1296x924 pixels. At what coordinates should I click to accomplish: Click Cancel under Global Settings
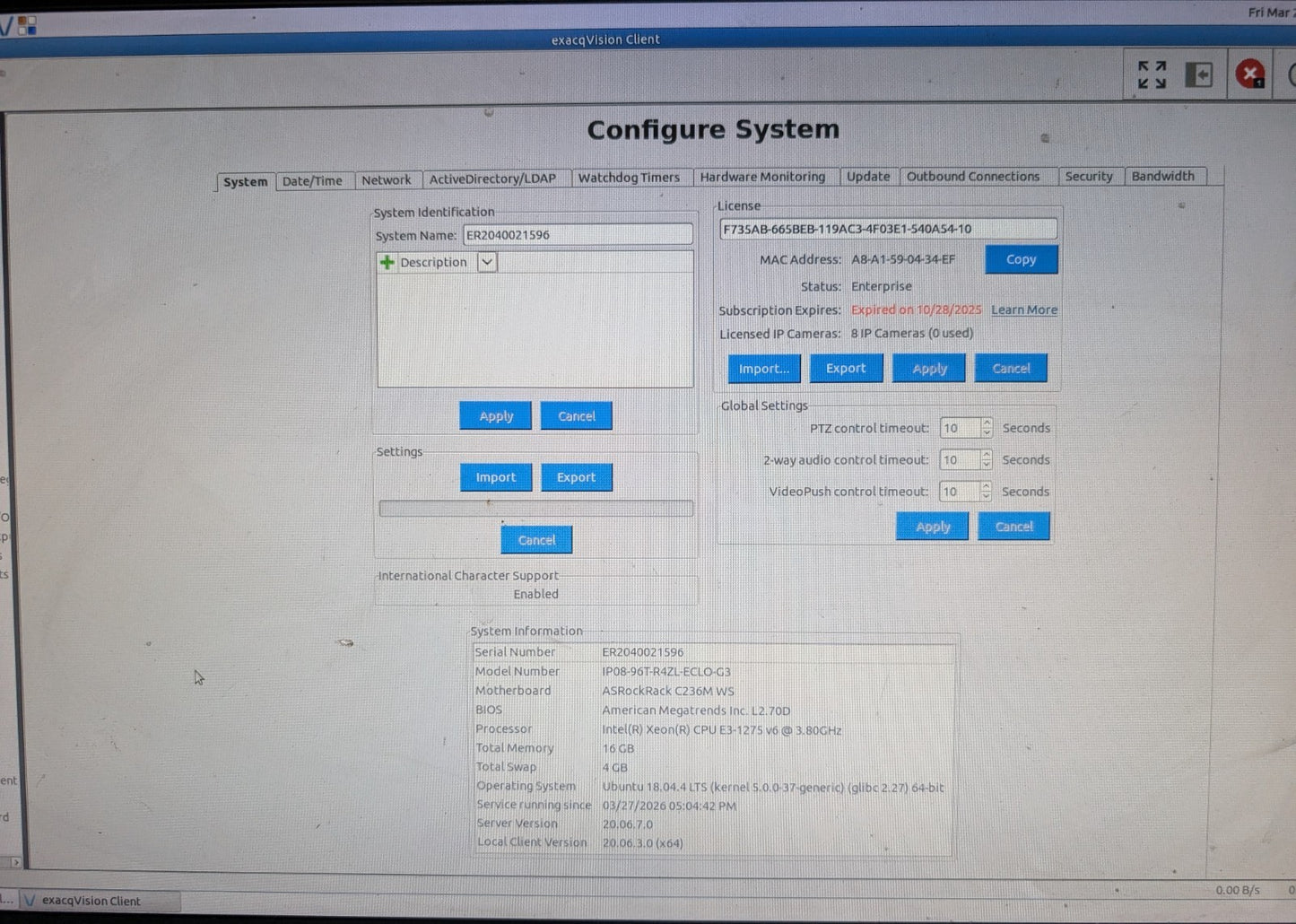(x=1014, y=527)
